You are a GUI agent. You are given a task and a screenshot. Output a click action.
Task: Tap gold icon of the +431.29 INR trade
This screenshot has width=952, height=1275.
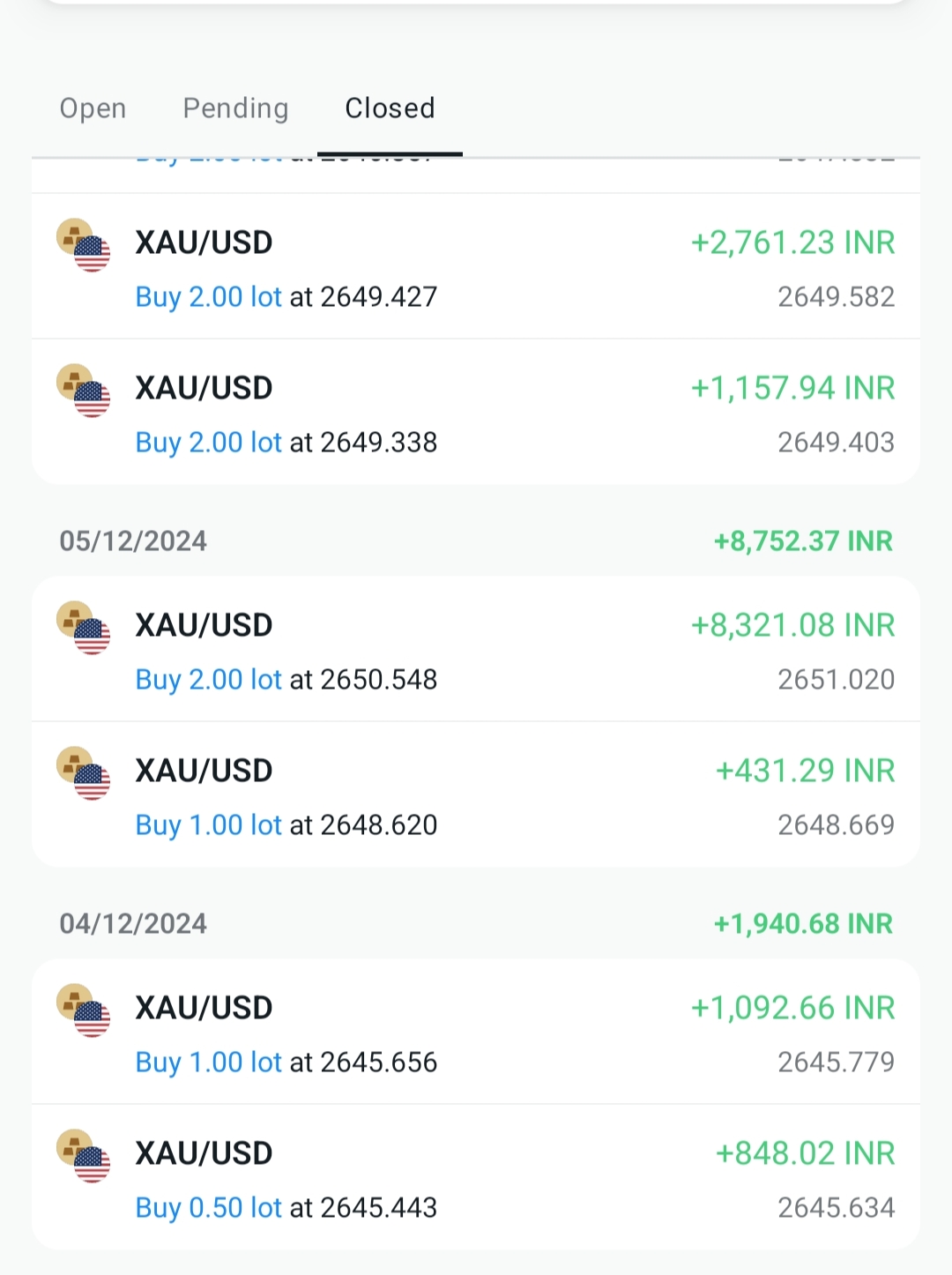(x=84, y=773)
